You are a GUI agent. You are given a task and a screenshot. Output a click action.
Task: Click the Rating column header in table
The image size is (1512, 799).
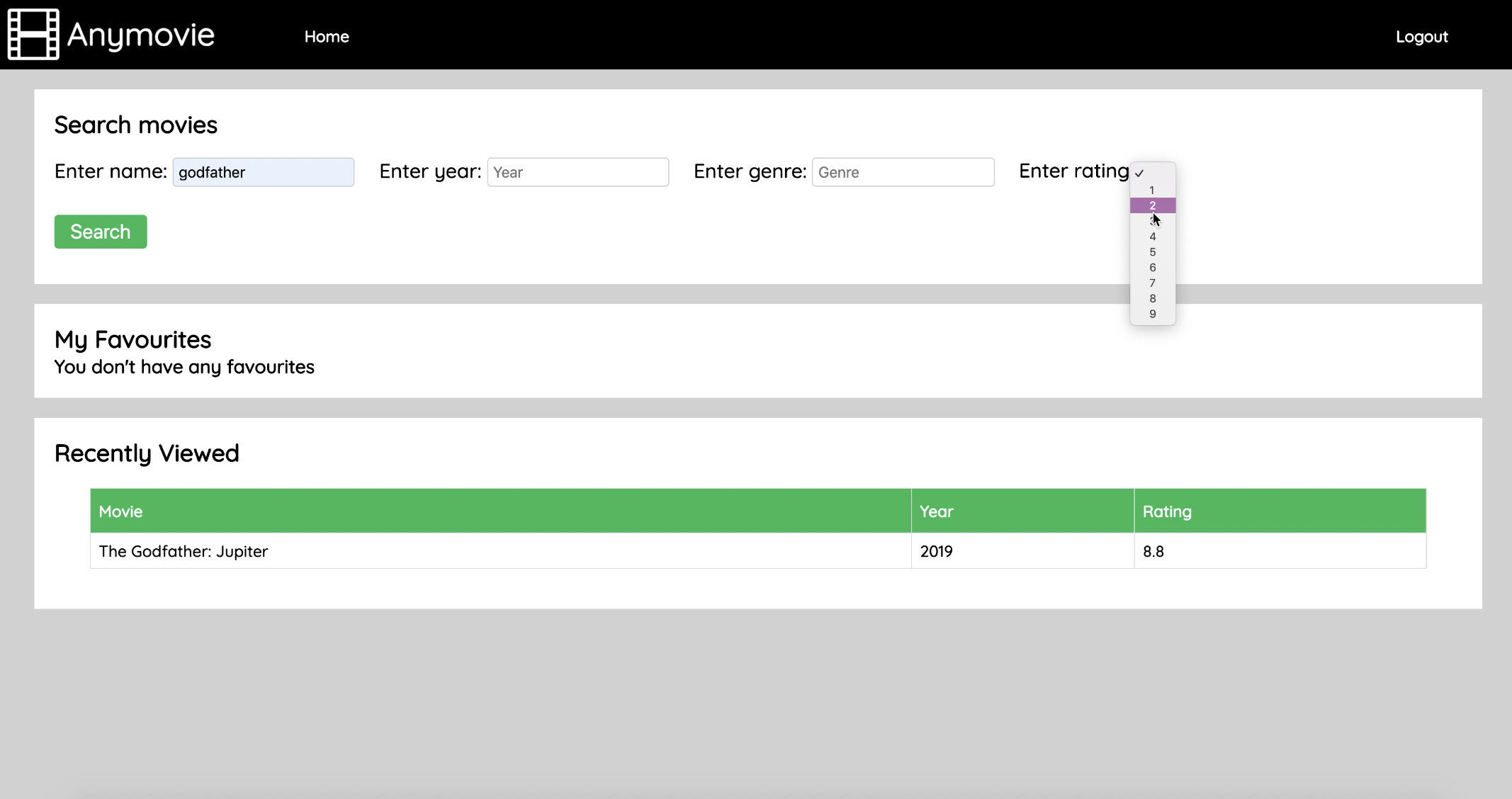pyautogui.click(x=1167, y=511)
